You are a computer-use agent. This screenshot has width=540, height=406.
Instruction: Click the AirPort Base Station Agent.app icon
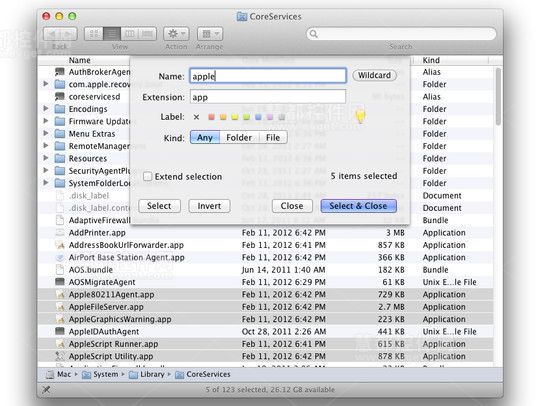tap(60, 257)
